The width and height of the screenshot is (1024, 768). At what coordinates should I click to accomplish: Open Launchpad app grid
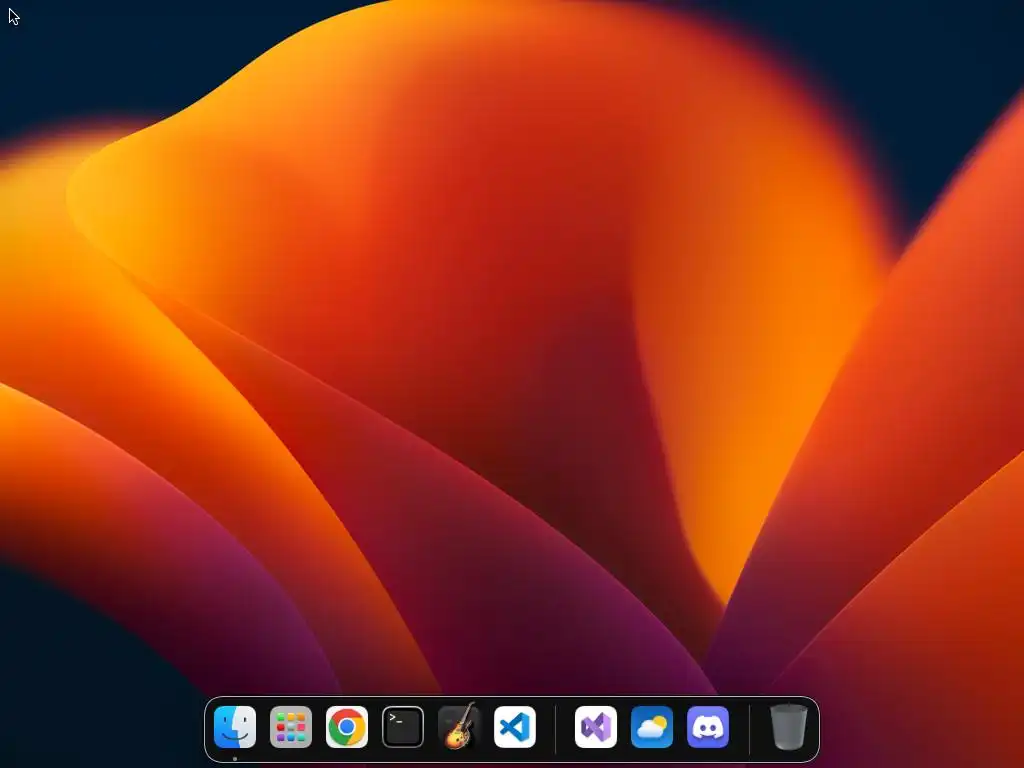click(x=291, y=727)
